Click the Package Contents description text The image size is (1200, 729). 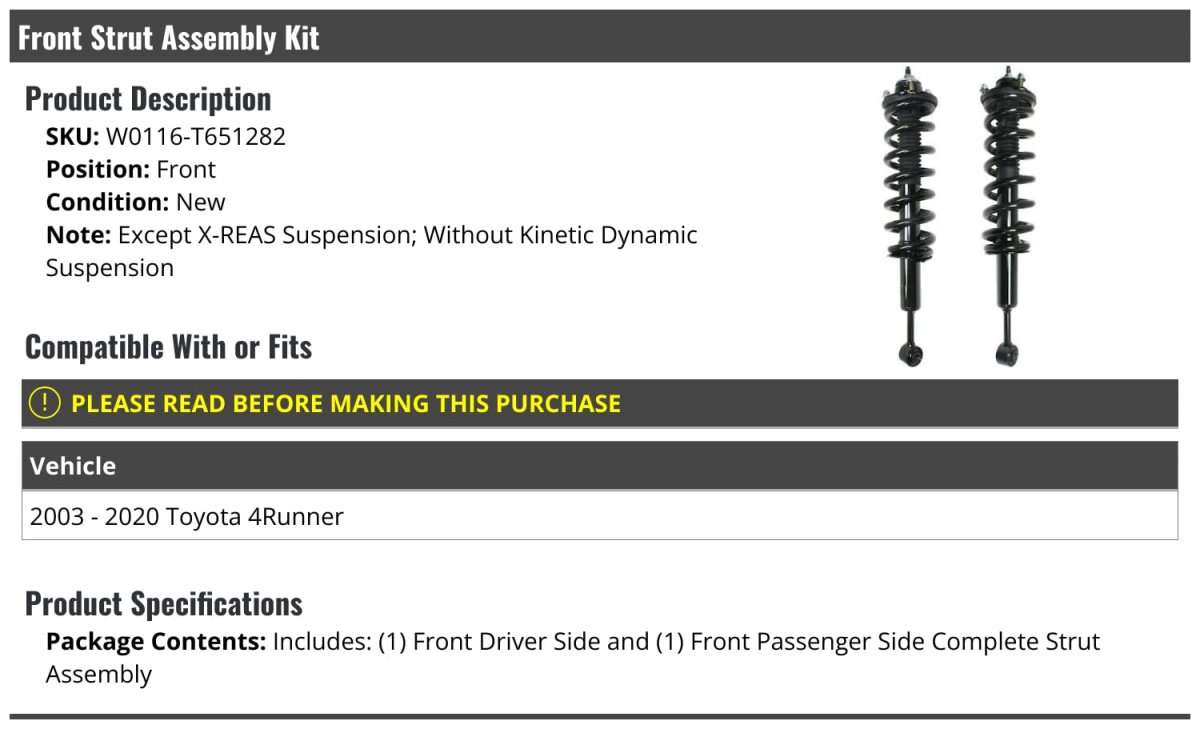tap(573, 657)
